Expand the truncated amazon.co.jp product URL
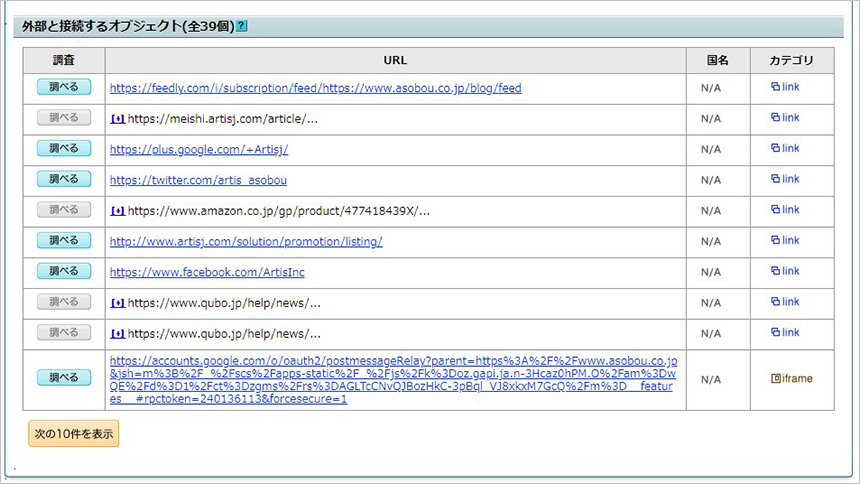 pos(117,211)
